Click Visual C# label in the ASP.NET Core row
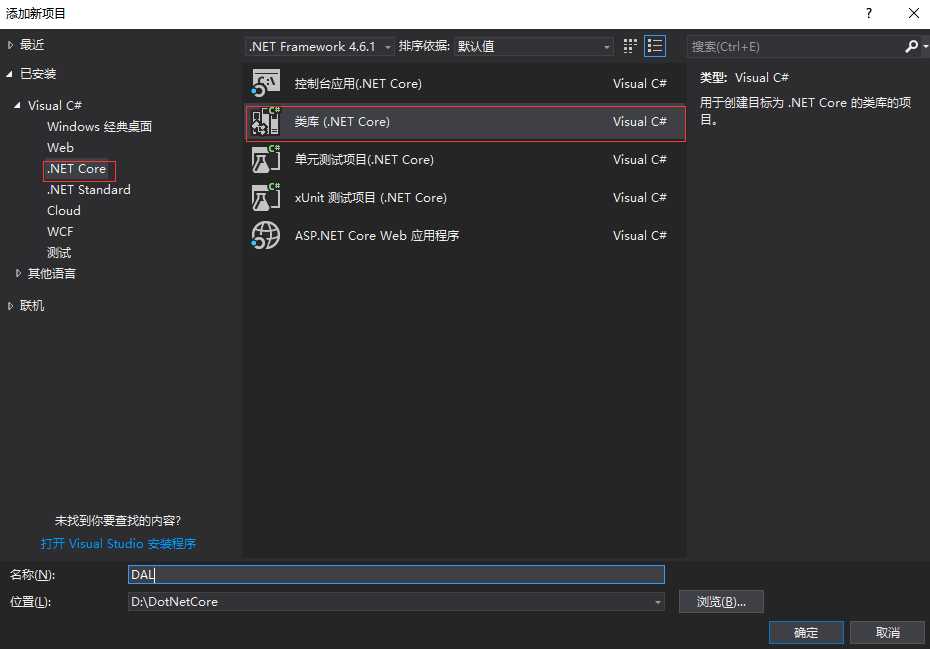930x649 pixels. coord(640,236)
